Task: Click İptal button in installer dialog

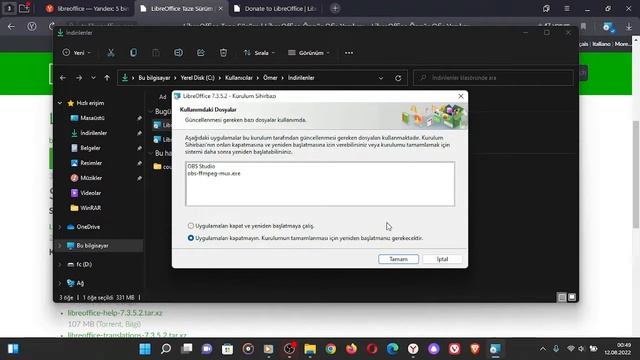Action: tap(442, 259)
